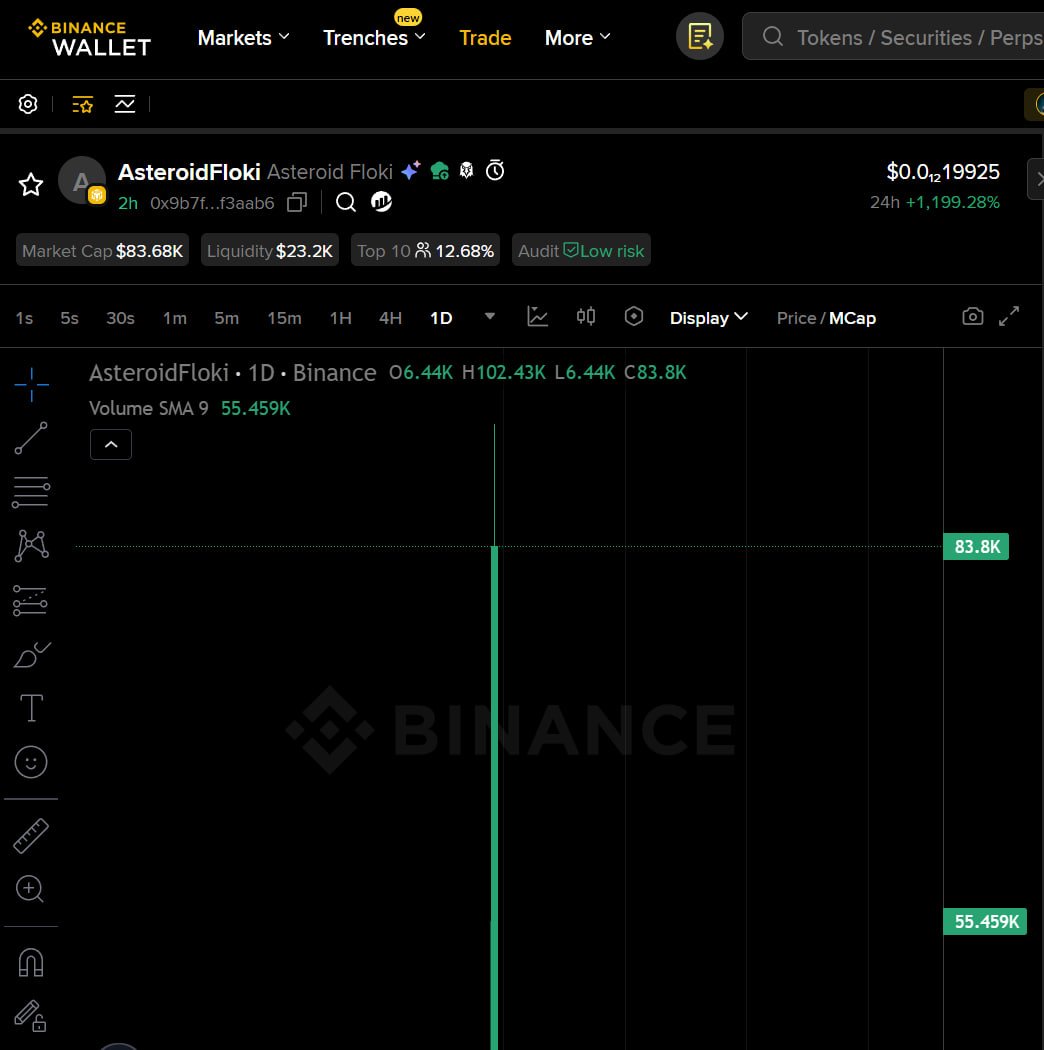
Task: Select the 30s timeframe
Action: coord(121,318)
